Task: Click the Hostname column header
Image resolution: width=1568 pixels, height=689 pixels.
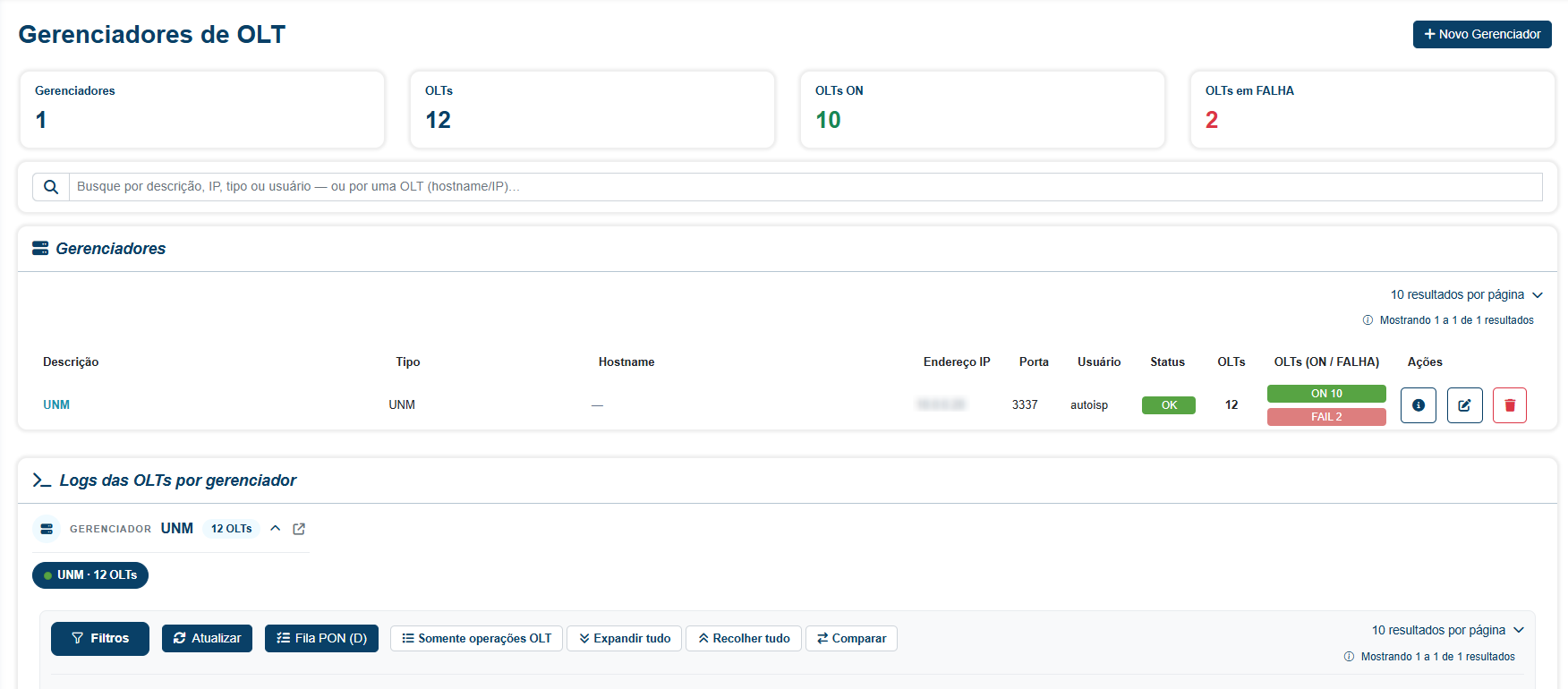Action: (626, 362)
